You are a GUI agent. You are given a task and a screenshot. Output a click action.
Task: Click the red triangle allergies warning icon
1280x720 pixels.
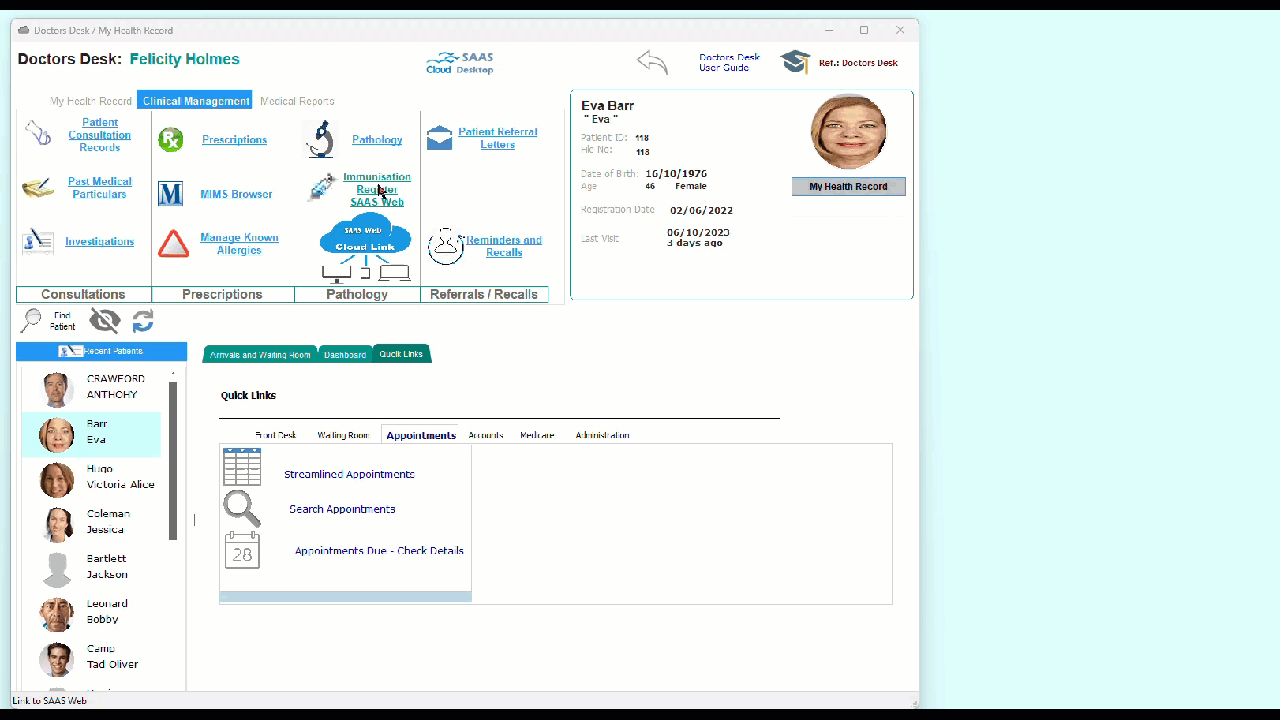pyautogui.click(x=173, y=244)
